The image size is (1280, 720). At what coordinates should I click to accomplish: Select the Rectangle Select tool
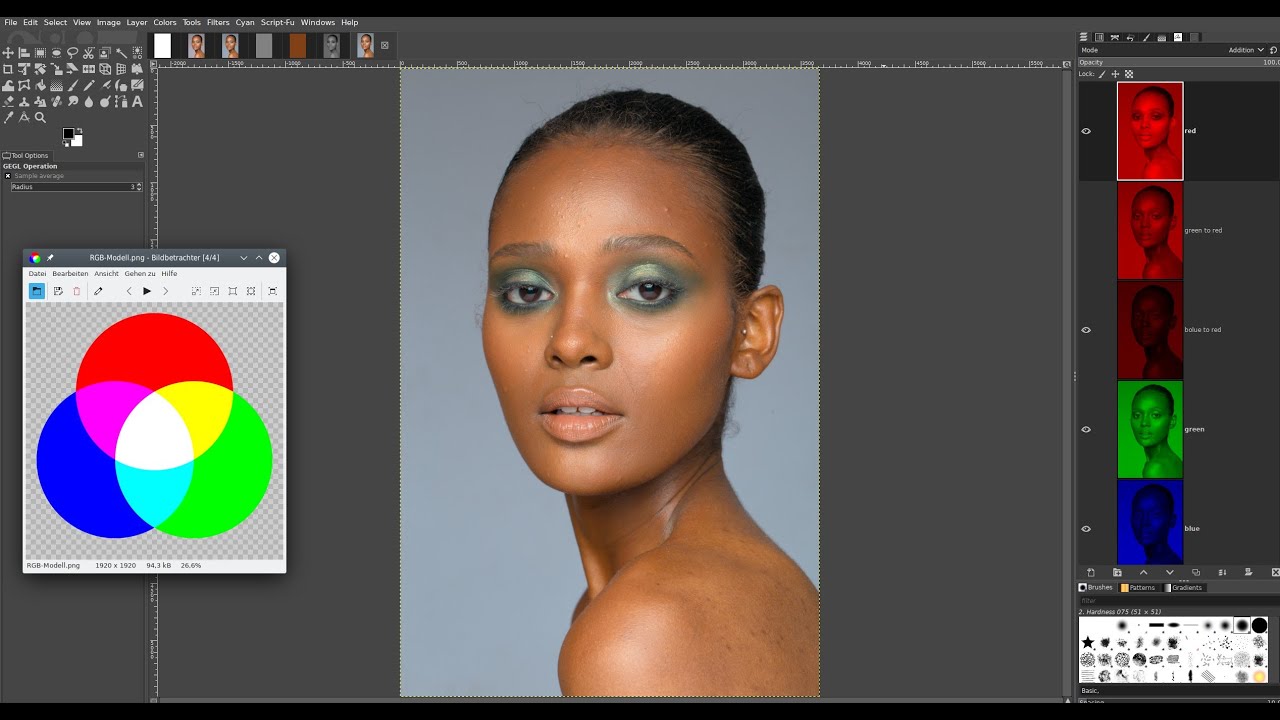point(40,53)
